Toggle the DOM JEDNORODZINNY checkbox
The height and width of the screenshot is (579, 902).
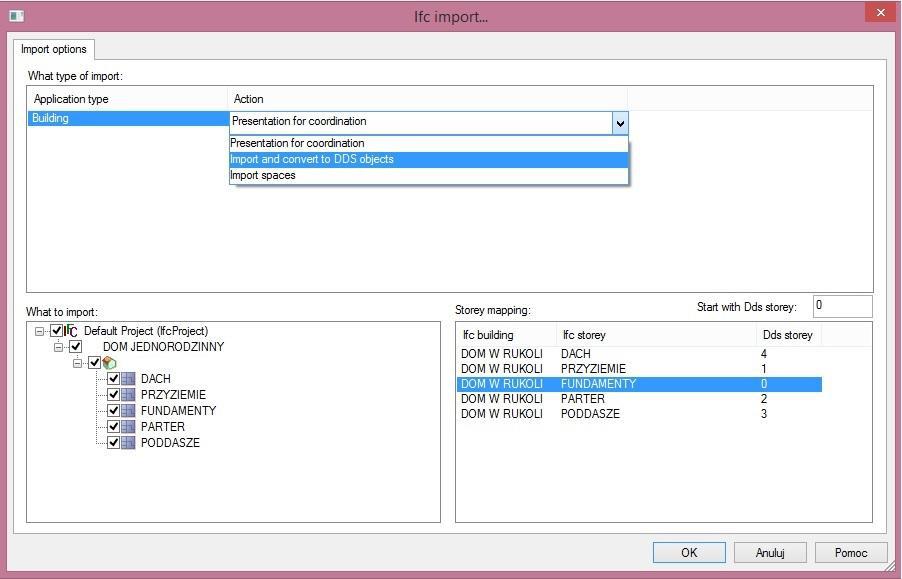(x=75, y=347)
